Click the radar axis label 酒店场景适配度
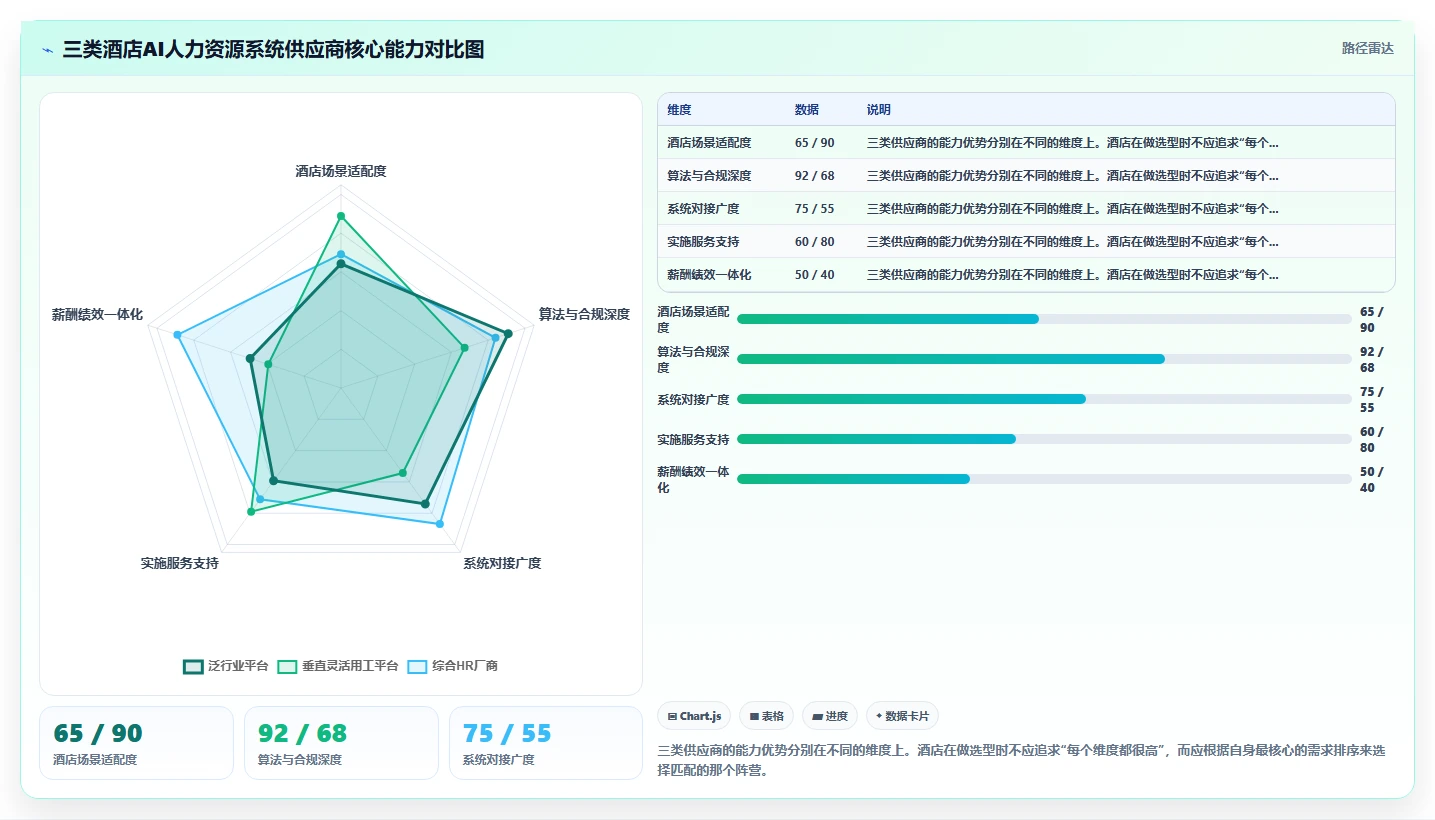Viewport: 1435px width, 820px height. (341, 172)
